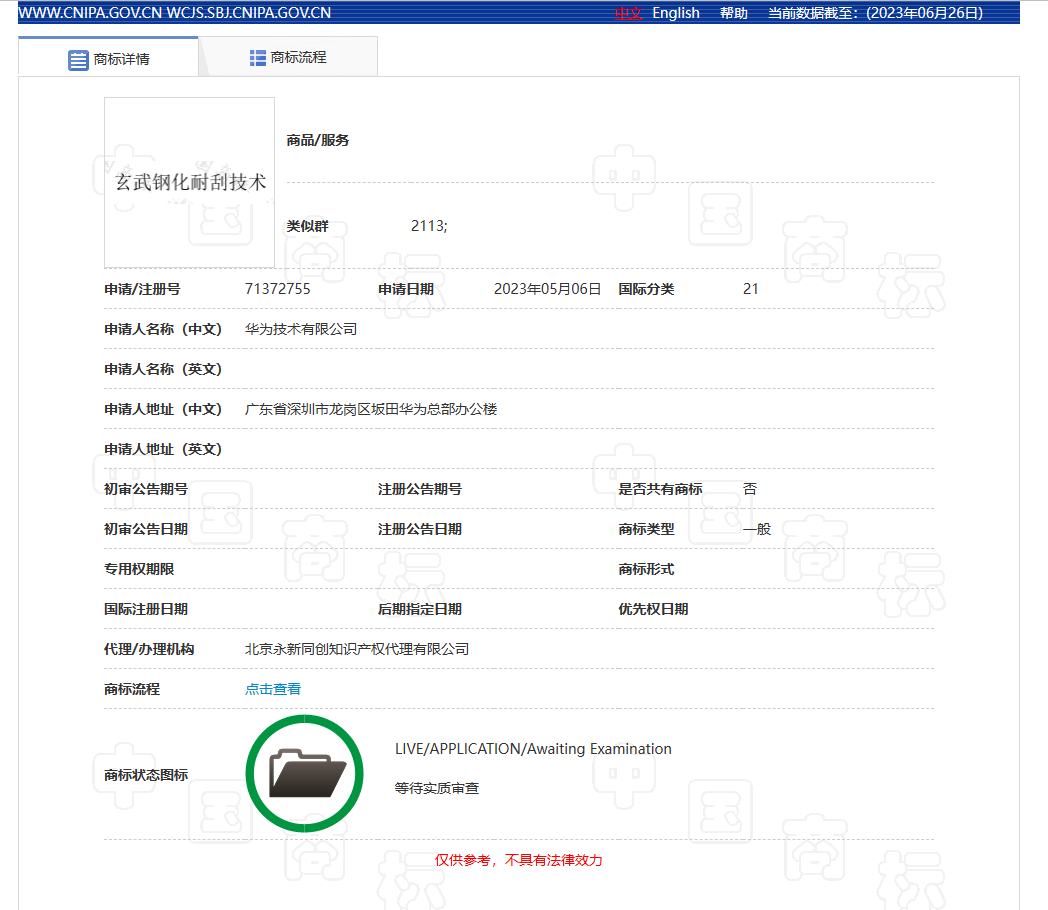The height and width of the screenshot is (910, 1048).
Task: Switch language to English
Action: coord(676,13)
